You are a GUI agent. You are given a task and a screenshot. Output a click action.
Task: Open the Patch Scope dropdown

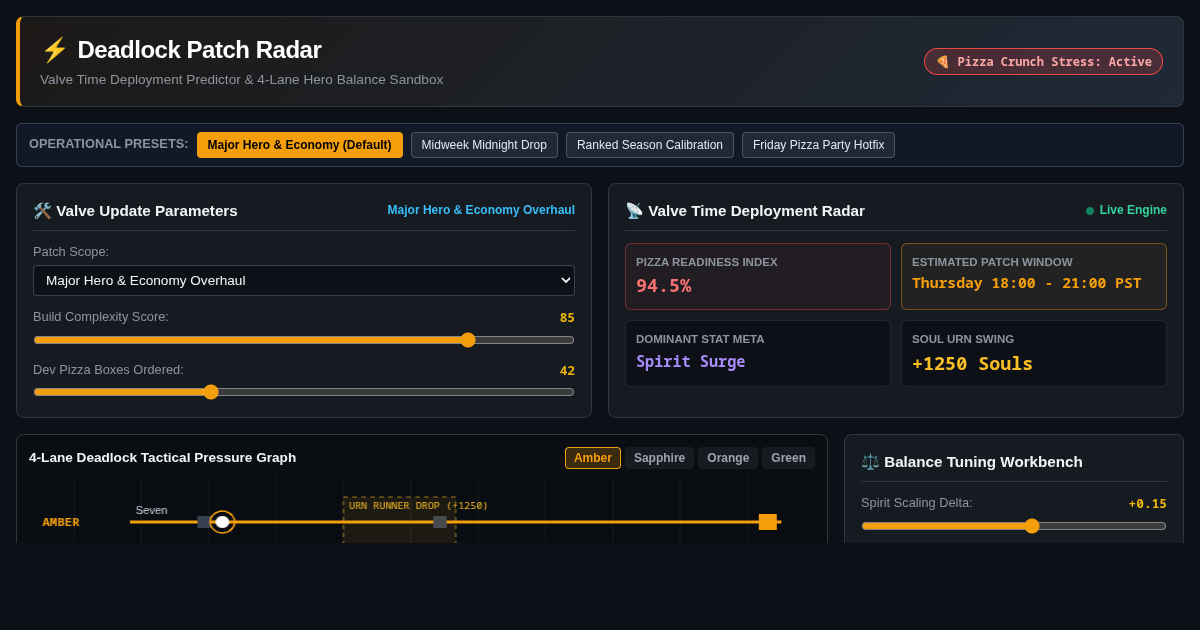point(304,280)
